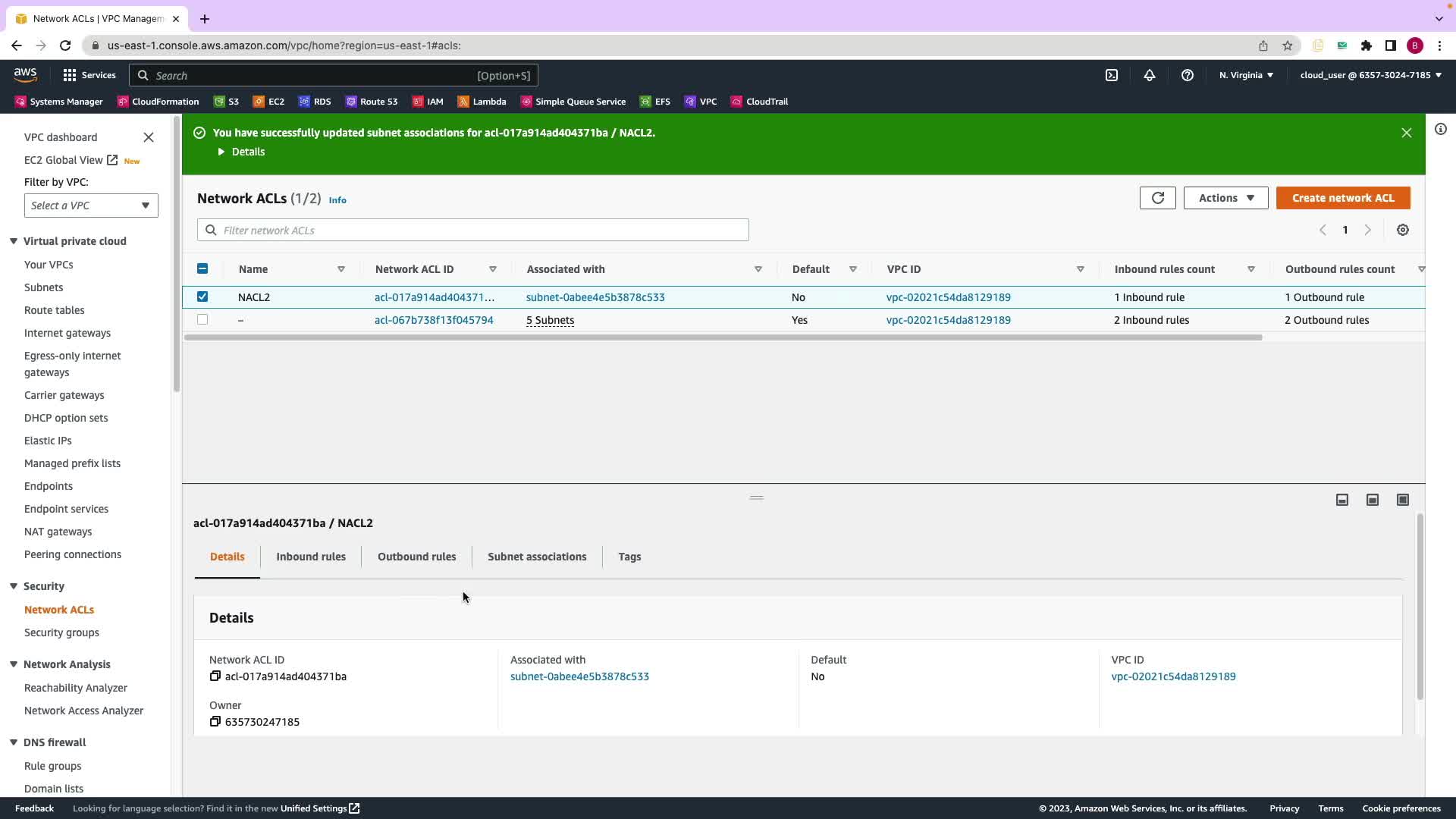
Task: Open AWS CloudShell icon in top bar
Action: click(x=1111, y=75)
